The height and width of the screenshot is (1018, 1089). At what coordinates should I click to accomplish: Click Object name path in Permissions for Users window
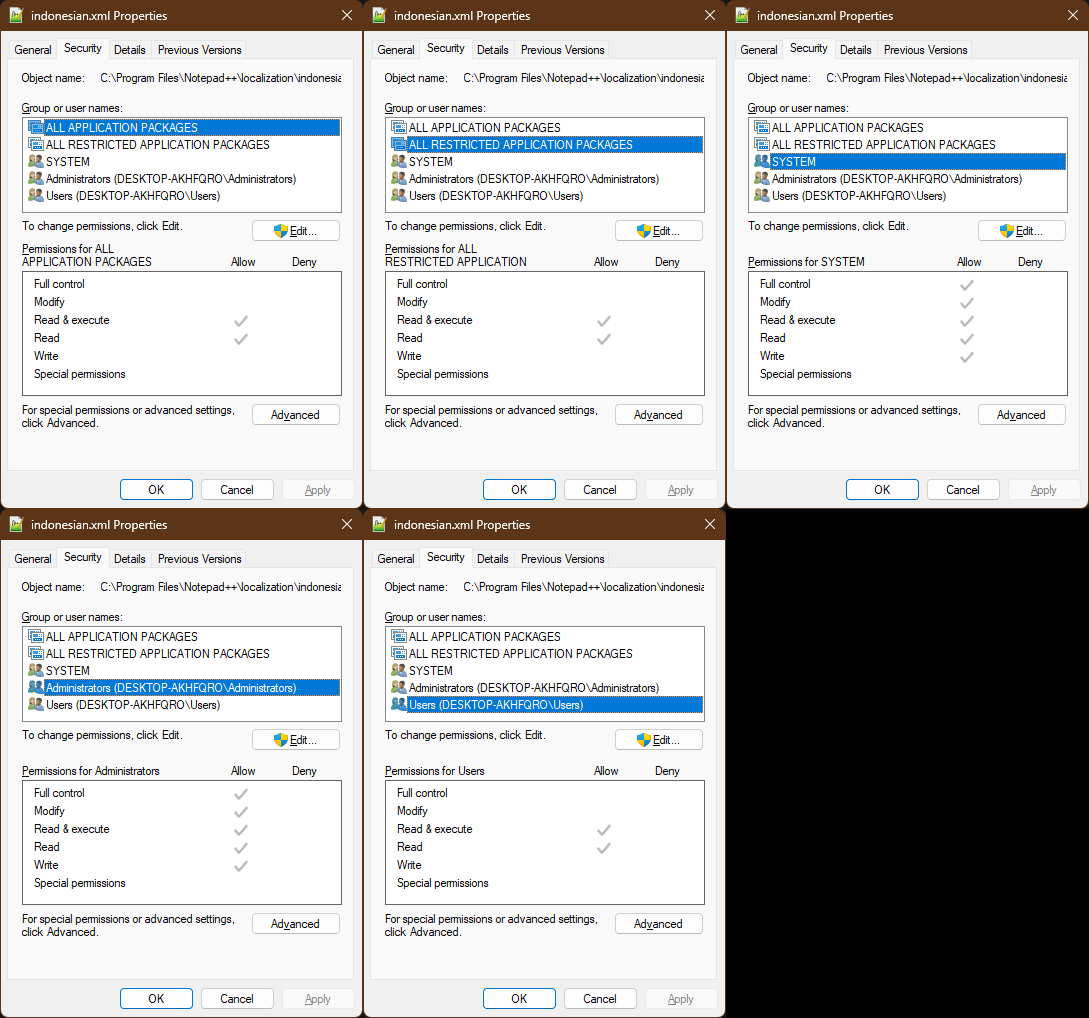583,587
